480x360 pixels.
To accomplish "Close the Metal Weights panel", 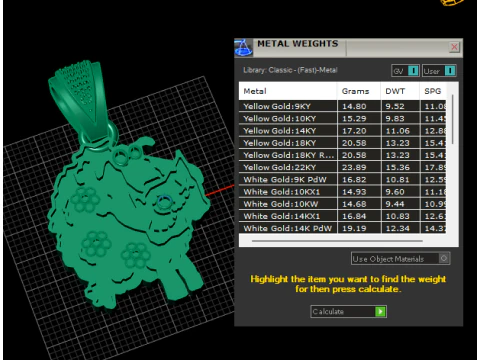I will tap(454, 47).
